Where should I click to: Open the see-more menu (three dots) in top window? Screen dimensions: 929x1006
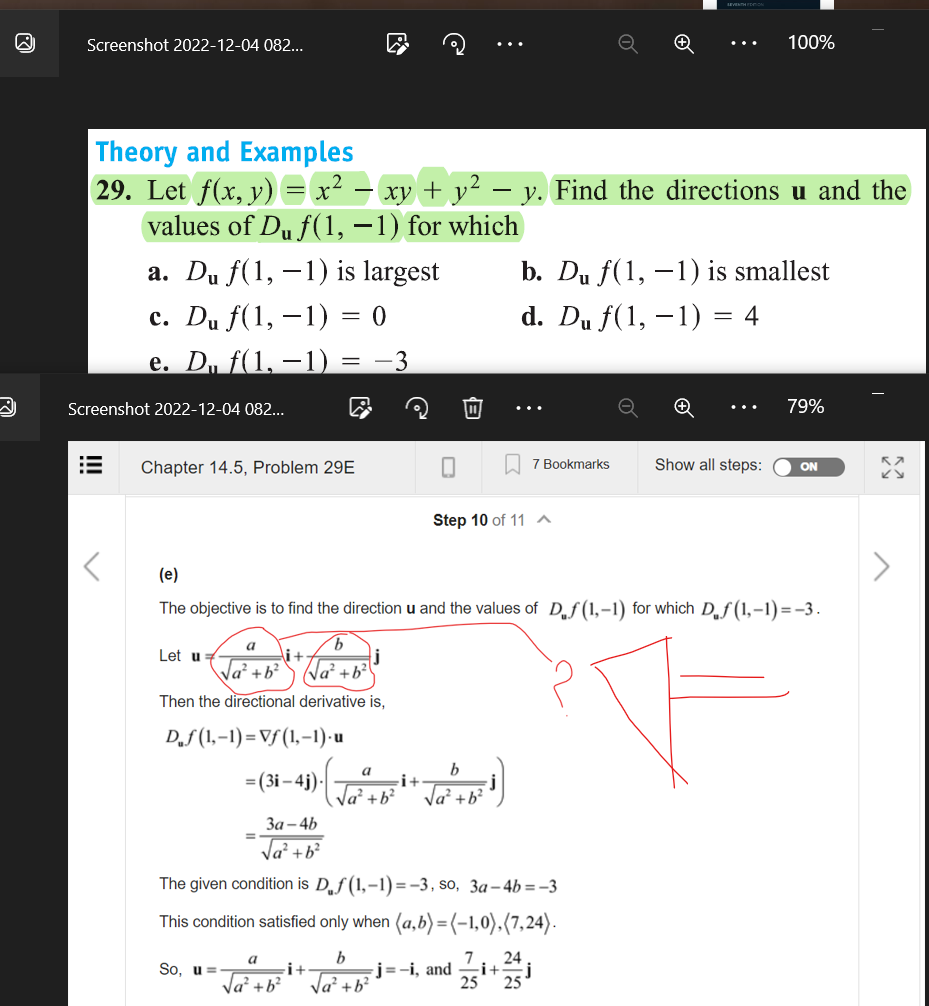(x=510, y=44)
